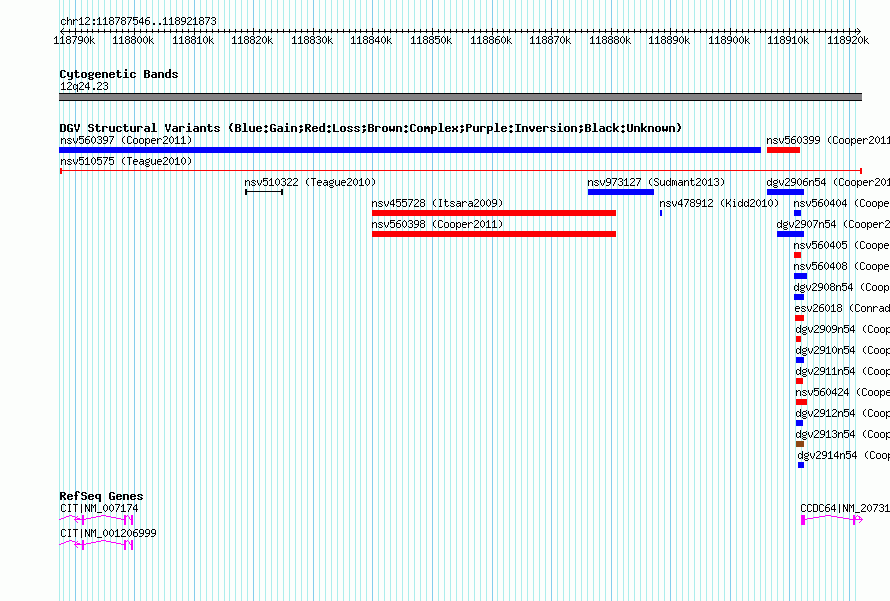Screen dimensions: 890x601
Task: Click the CIT|NM_007174 gene label
Action: (99, 508)
